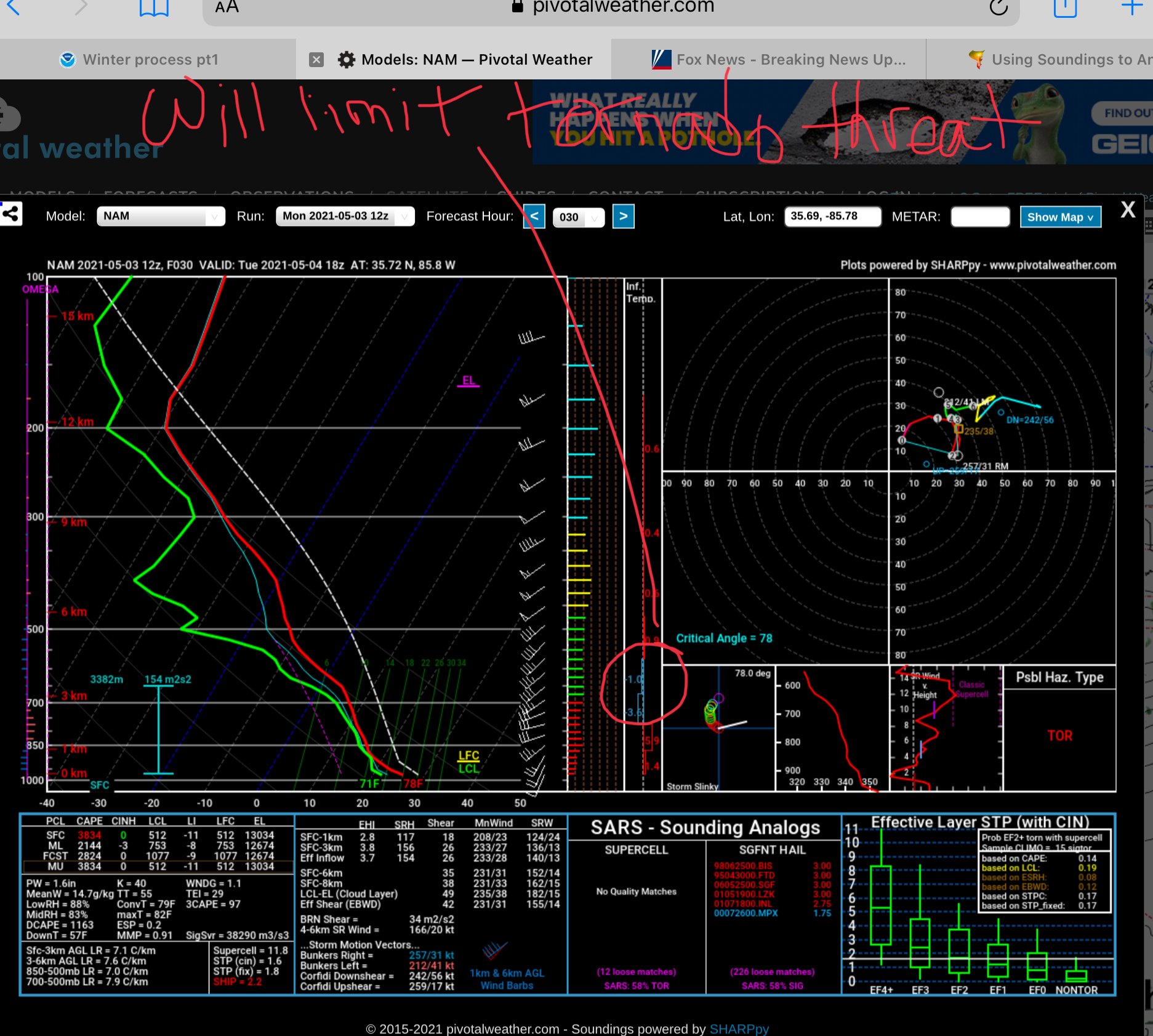
Task: Click the Bunkers Left 212/41 kt value
Action: coord(432,965)
